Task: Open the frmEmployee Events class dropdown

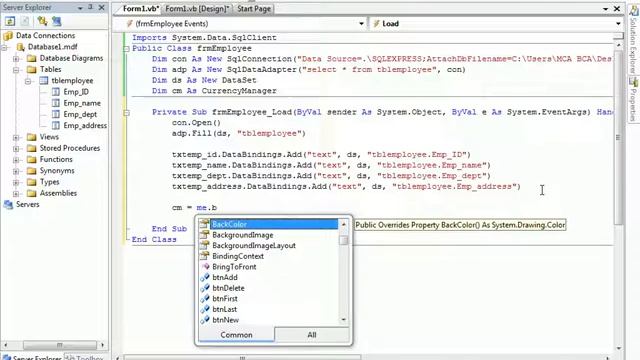Action: pyautogui.click(x=361, y=24)
